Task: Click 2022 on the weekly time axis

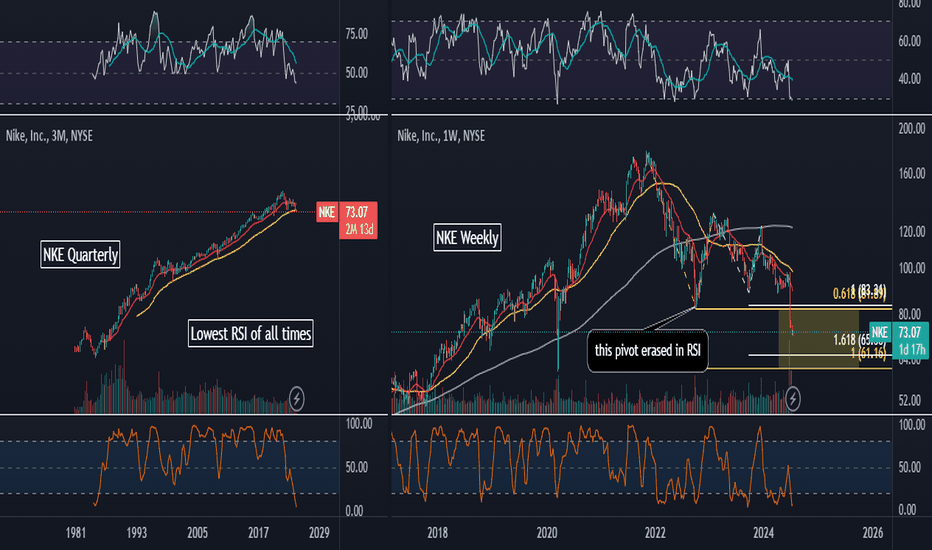Action: 655,533
